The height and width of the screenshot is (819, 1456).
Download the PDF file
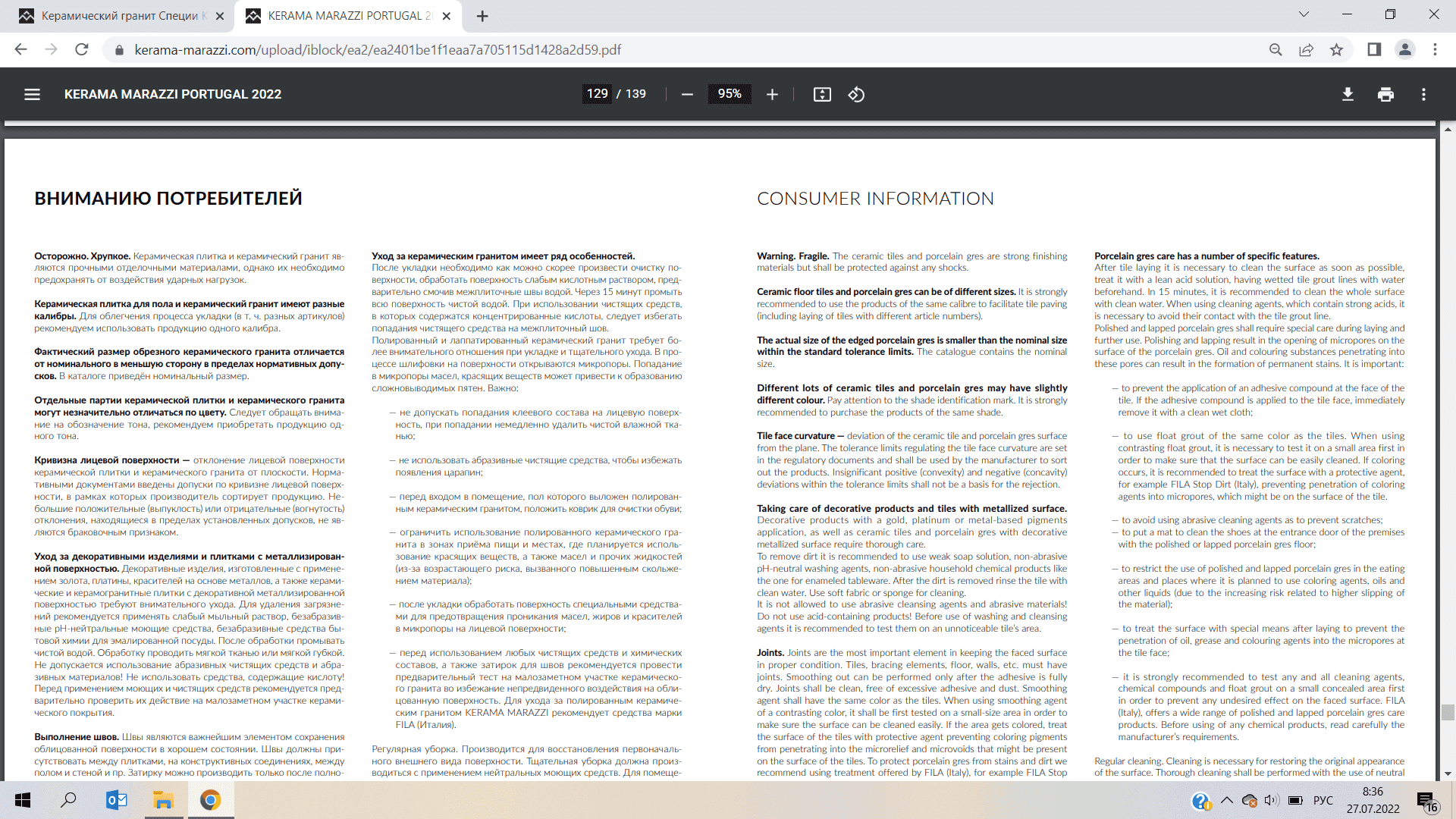(1348, 94)
